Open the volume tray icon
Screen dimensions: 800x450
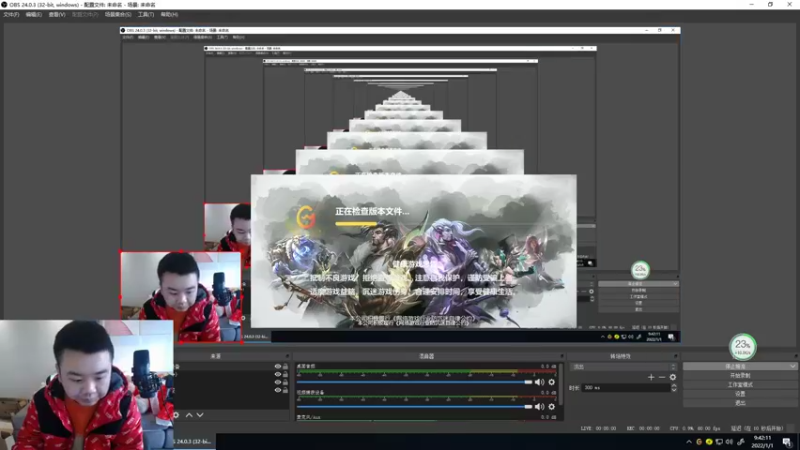click(x=729, y=442)
